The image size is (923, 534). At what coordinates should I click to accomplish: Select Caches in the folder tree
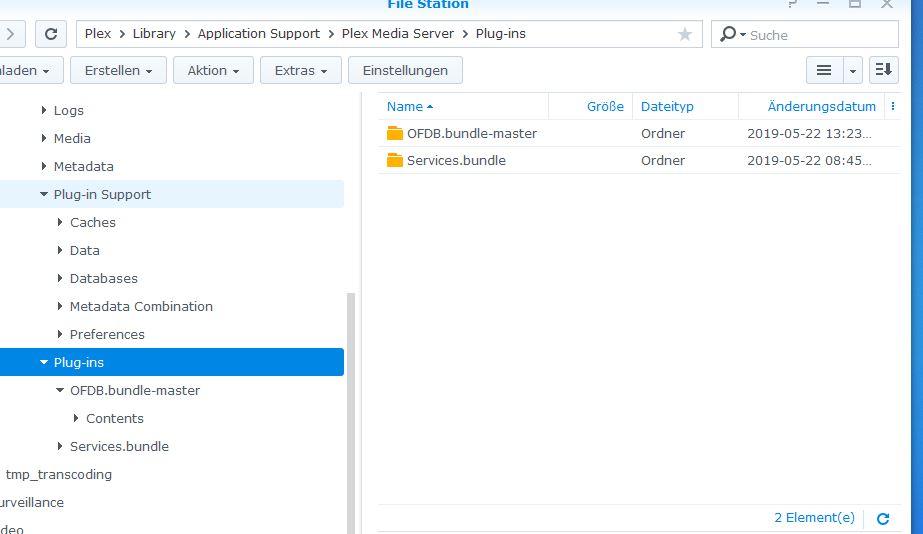92,223
